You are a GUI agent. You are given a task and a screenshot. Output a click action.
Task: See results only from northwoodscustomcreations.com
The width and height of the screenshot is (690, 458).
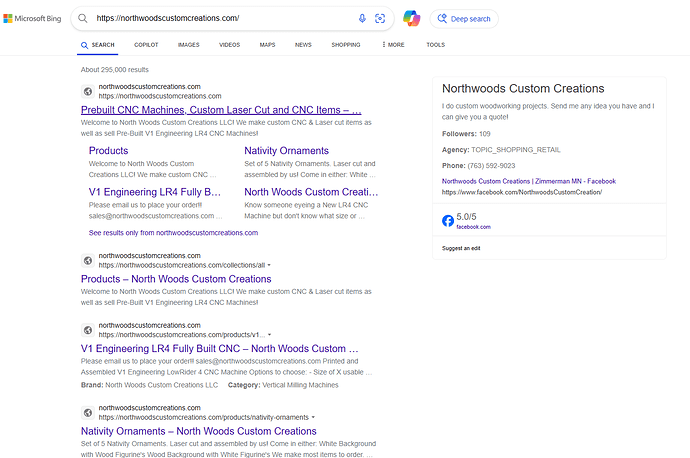173,233
